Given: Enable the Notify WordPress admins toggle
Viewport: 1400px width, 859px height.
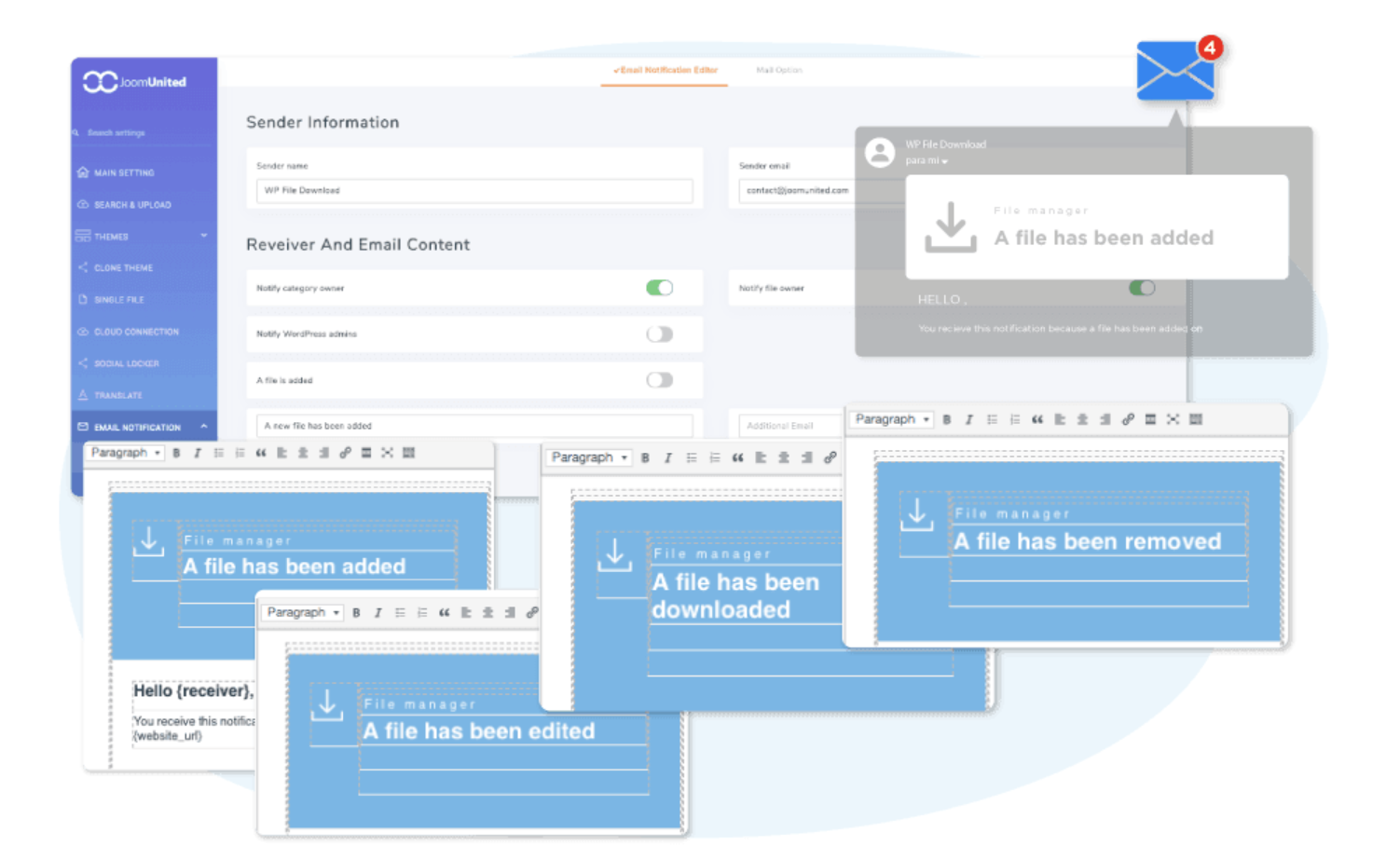Looking at the screenshot, I should tap(660, 334).
